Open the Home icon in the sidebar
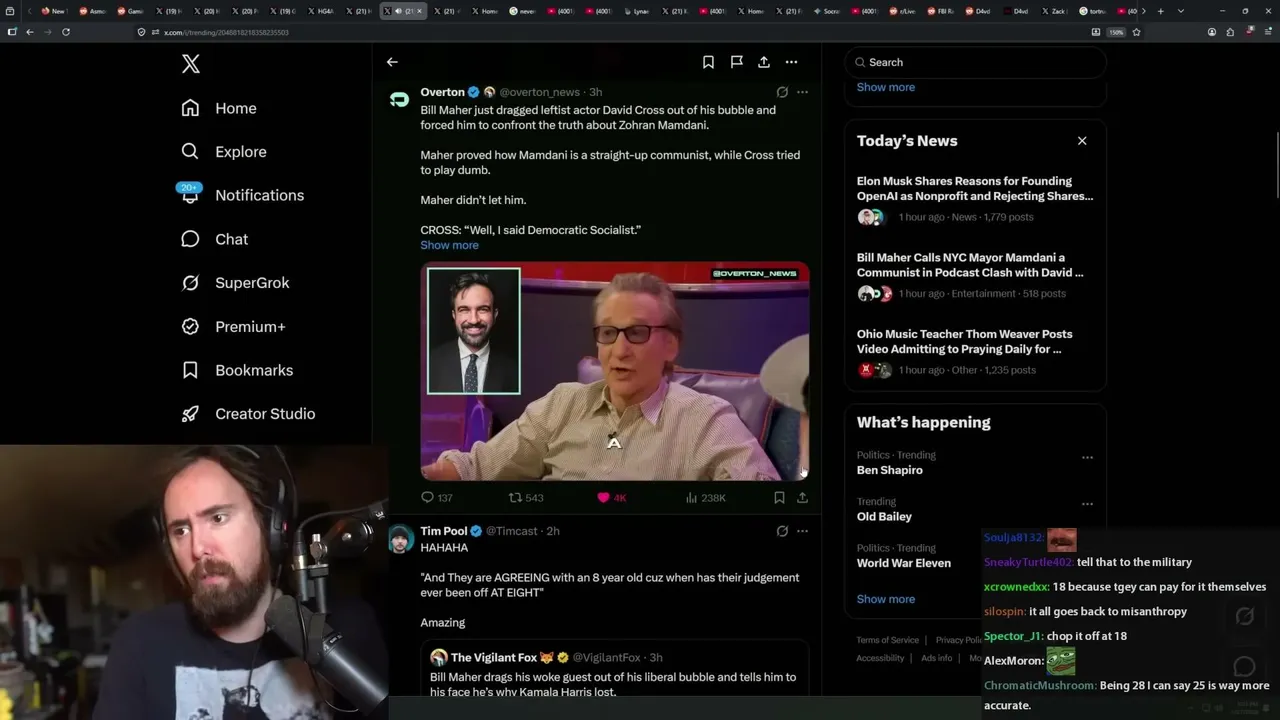 (x=190, y=108)
